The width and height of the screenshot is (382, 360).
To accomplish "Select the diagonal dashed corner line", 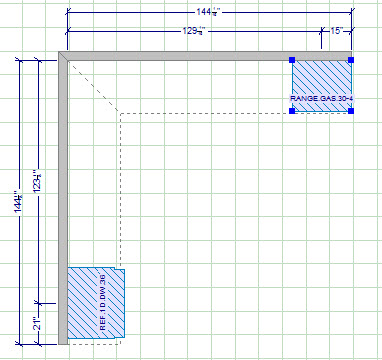I will pos(94,87).
